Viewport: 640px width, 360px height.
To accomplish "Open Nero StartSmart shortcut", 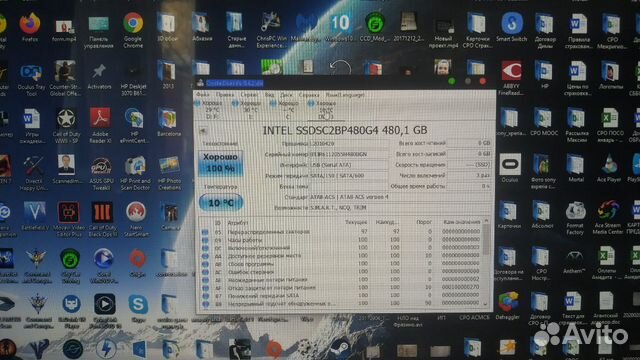I will 136,220.
